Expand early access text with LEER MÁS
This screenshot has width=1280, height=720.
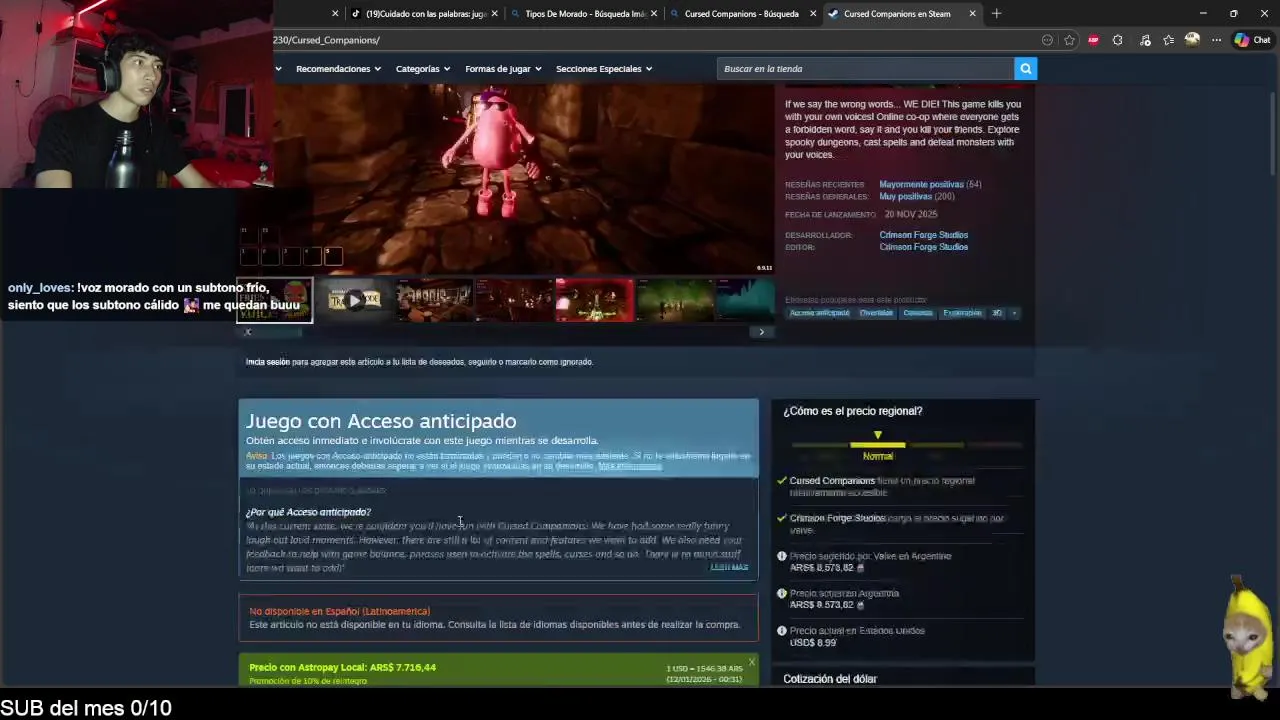point(729,567)
